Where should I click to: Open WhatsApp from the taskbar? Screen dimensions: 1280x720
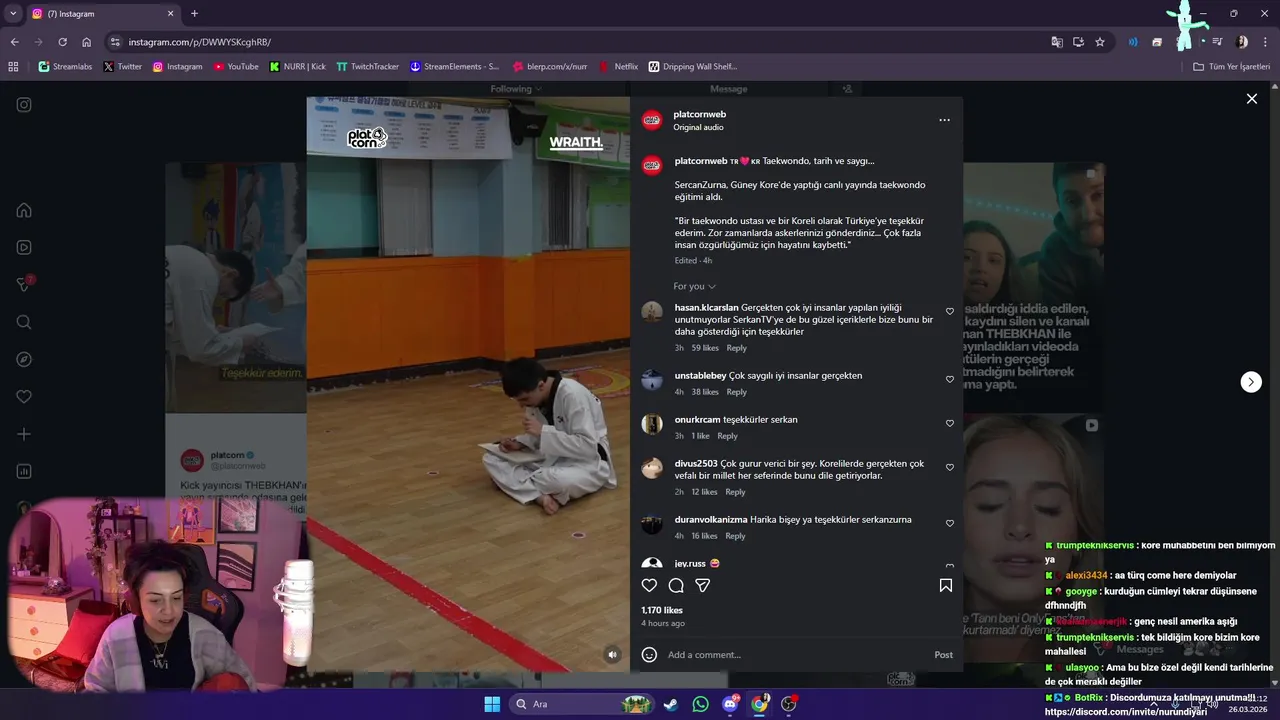coord(700,704)
